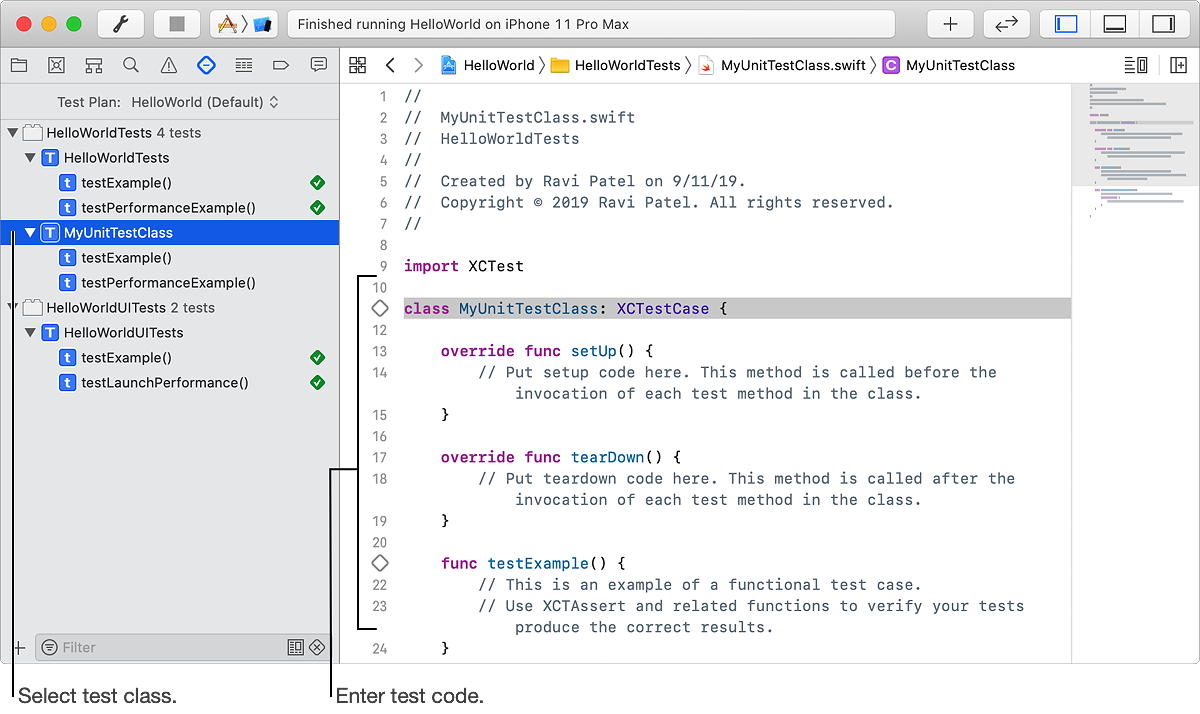Click the activity status bar
This screenshot has height=714, width=1200.
(x=591, y=24)
